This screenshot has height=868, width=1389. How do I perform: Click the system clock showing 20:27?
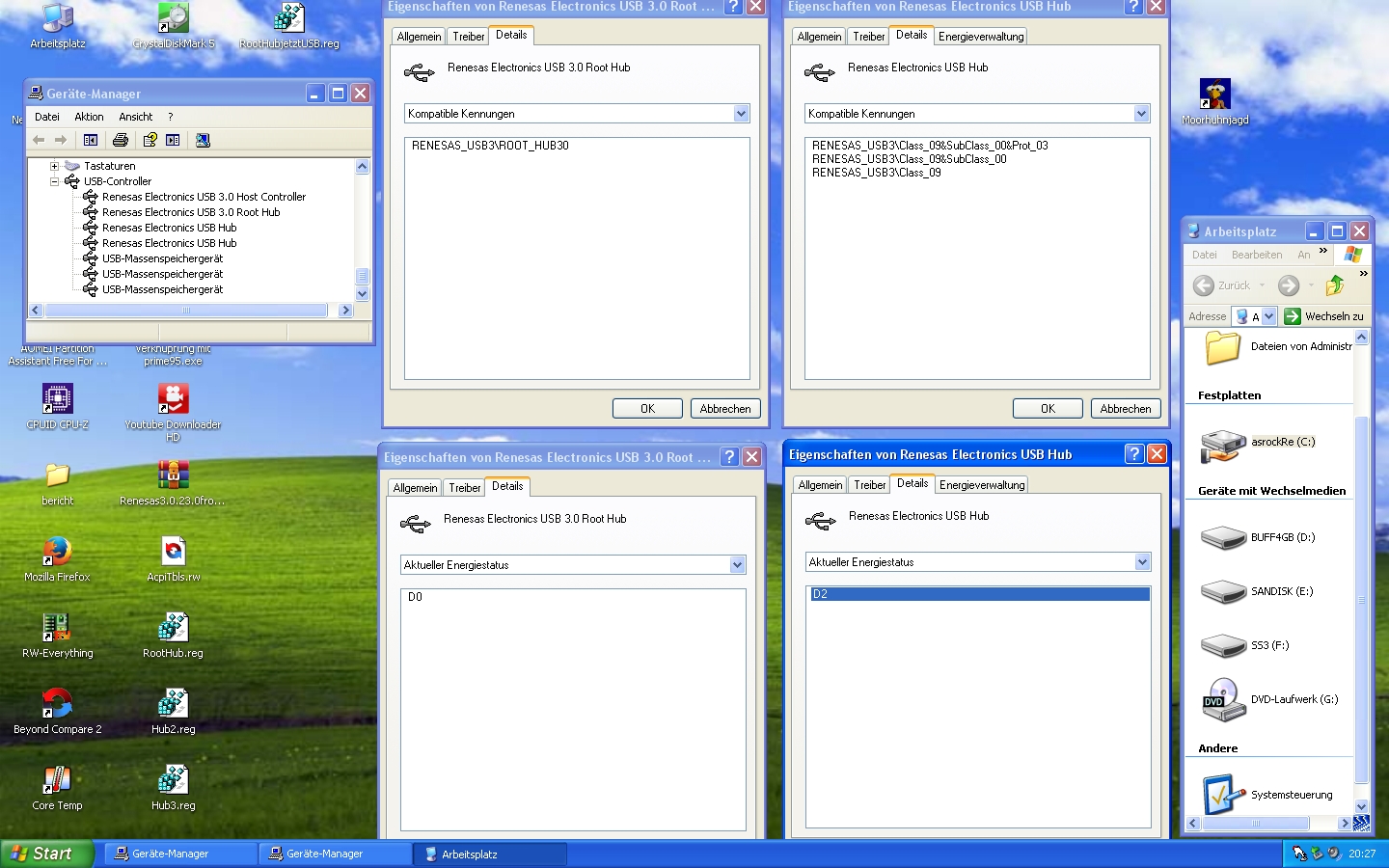[1362, 854]
